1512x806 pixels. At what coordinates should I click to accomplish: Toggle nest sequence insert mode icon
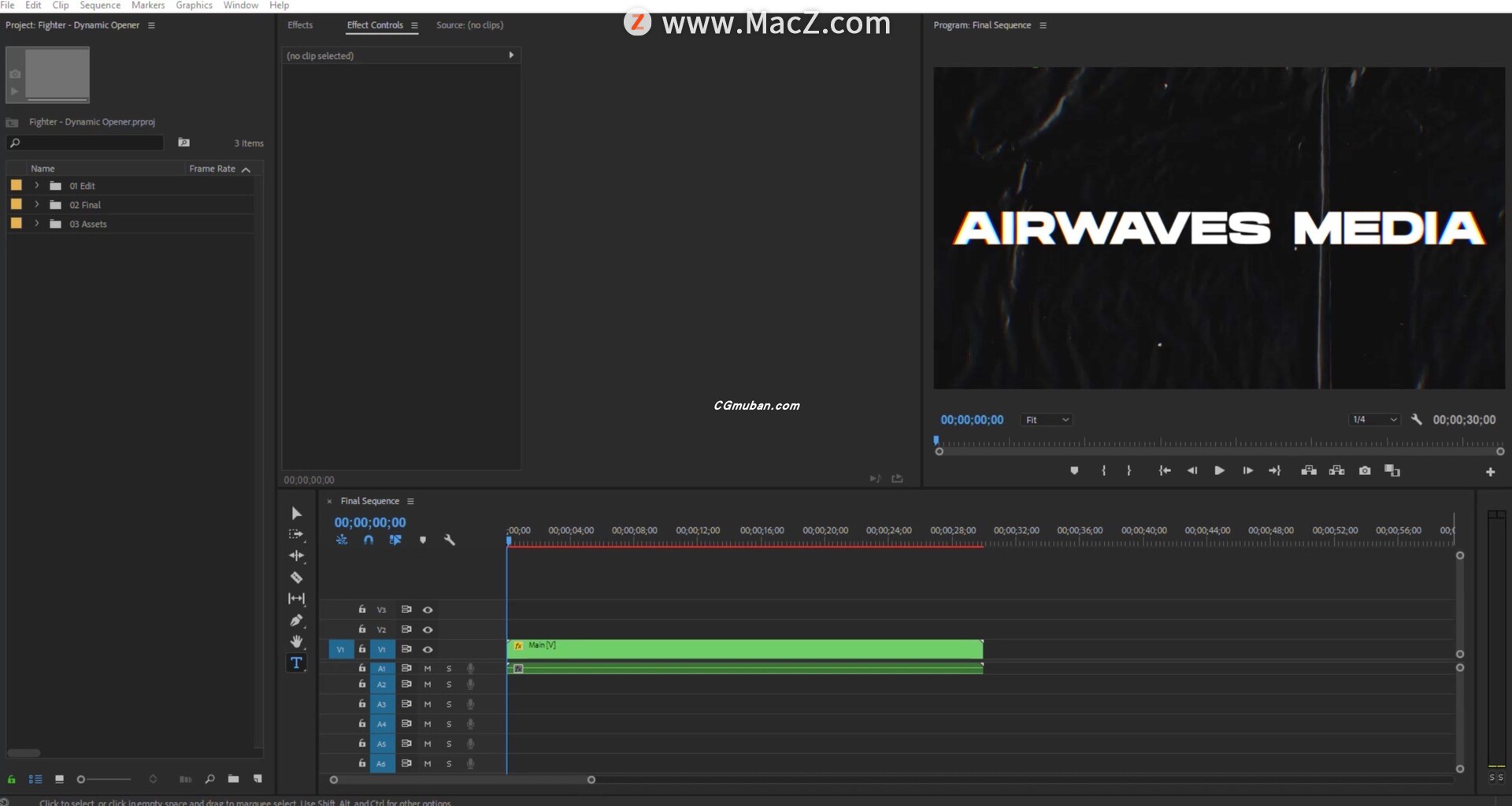click(x=342, y=540)
